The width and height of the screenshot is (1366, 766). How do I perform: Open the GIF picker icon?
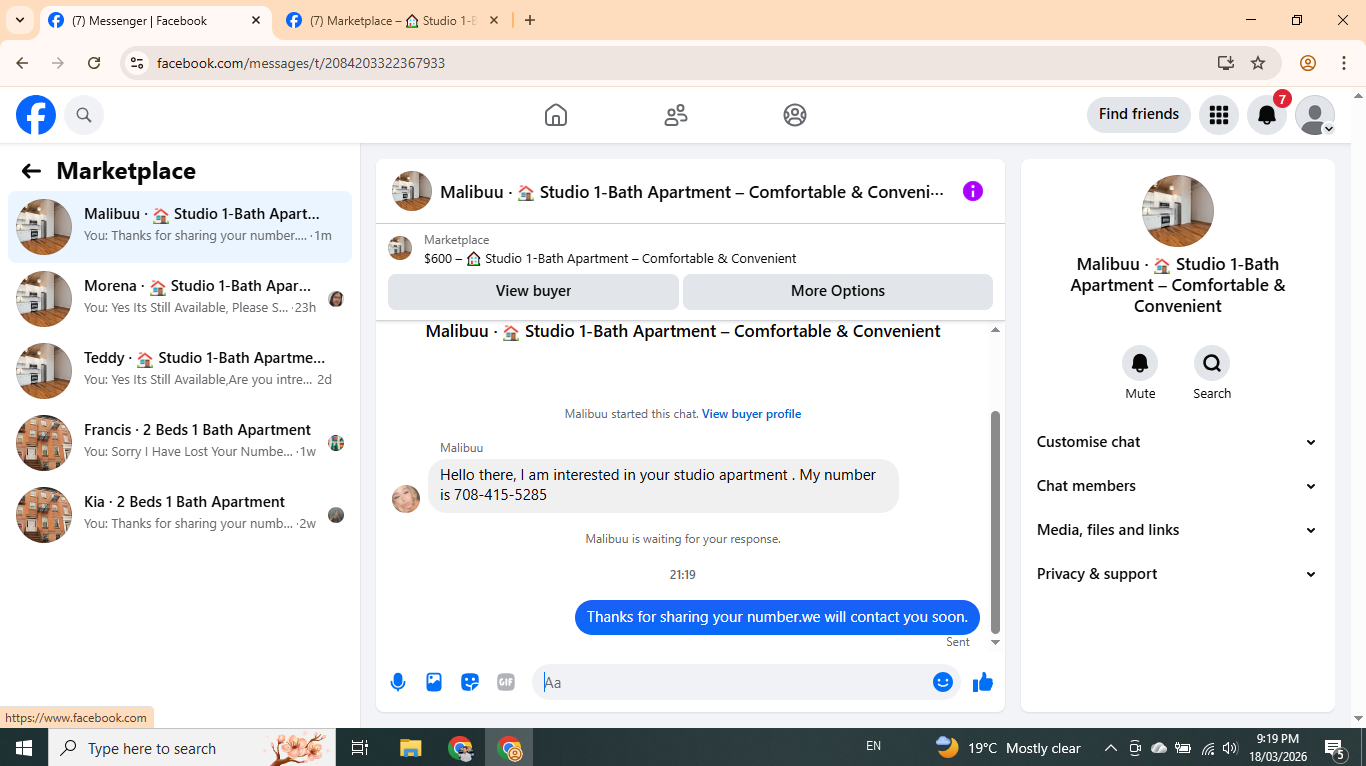pyautogui.click(x=506, y=682)
